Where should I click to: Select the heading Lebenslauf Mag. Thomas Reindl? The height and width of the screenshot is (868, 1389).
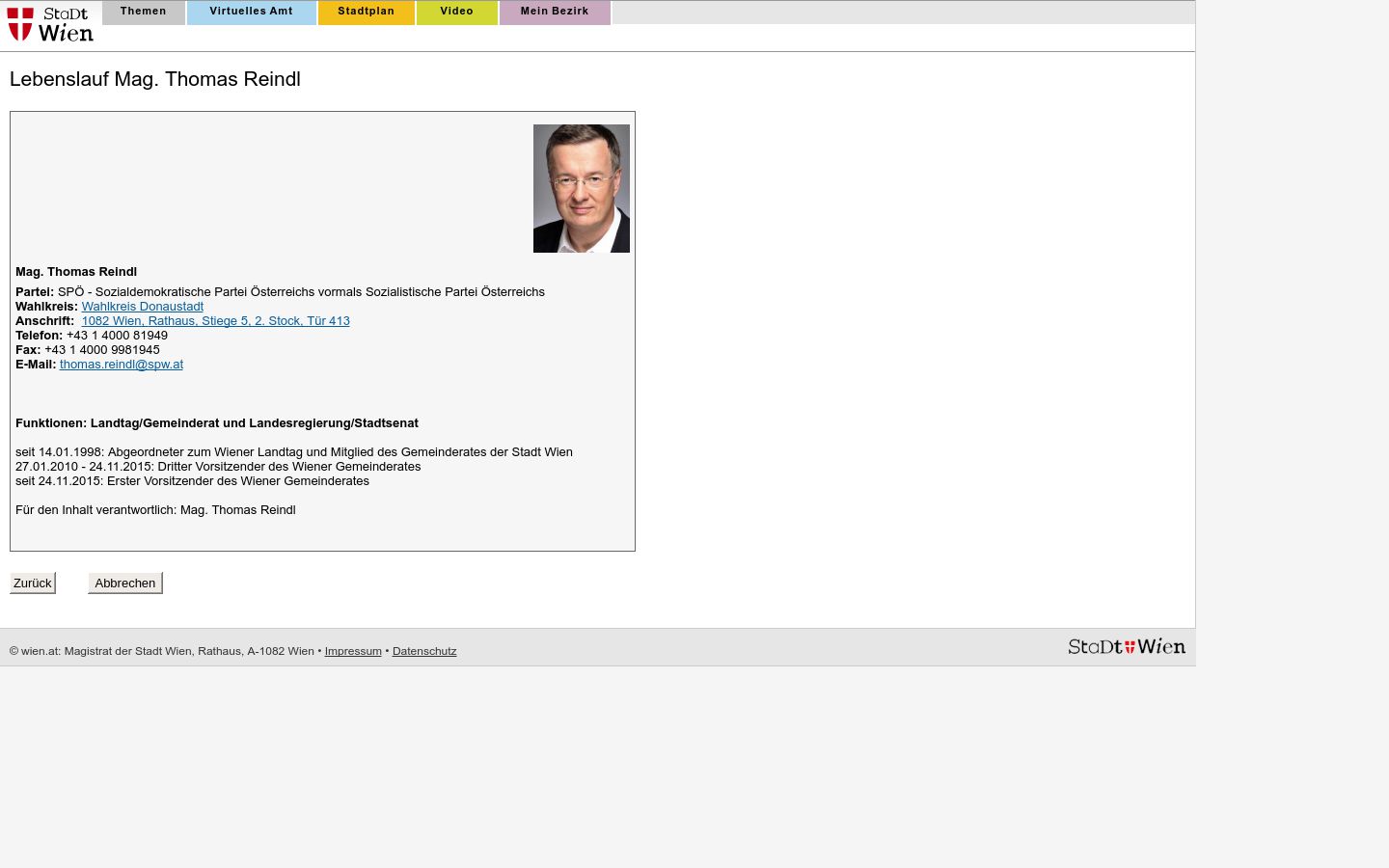155,79
